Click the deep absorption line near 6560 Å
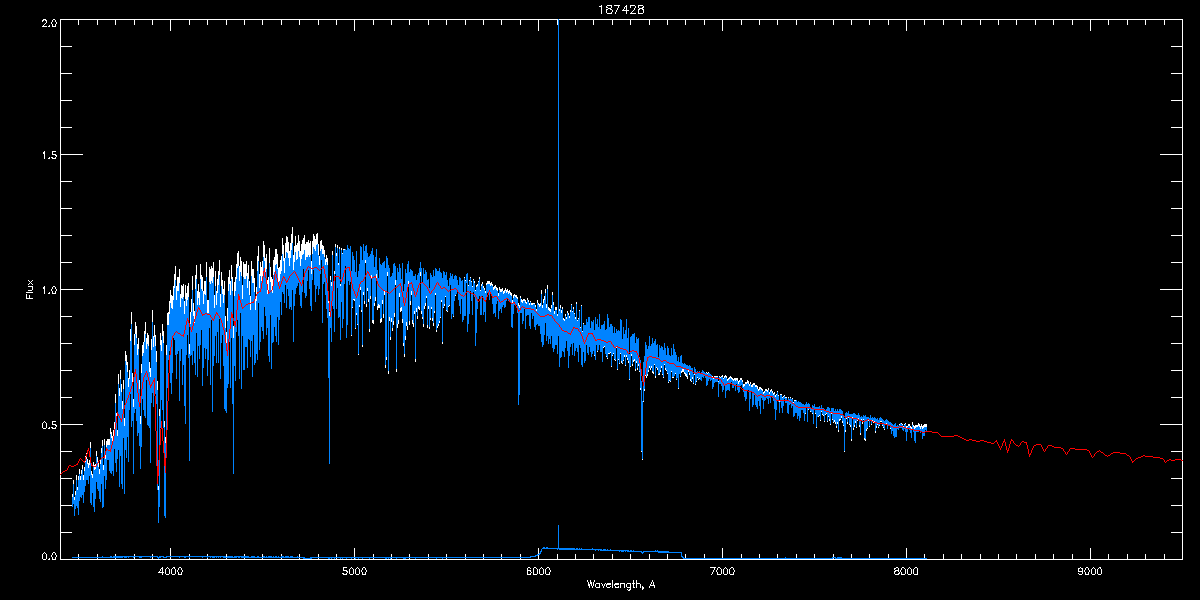The image size is (1200, 600). coord(642,420)
